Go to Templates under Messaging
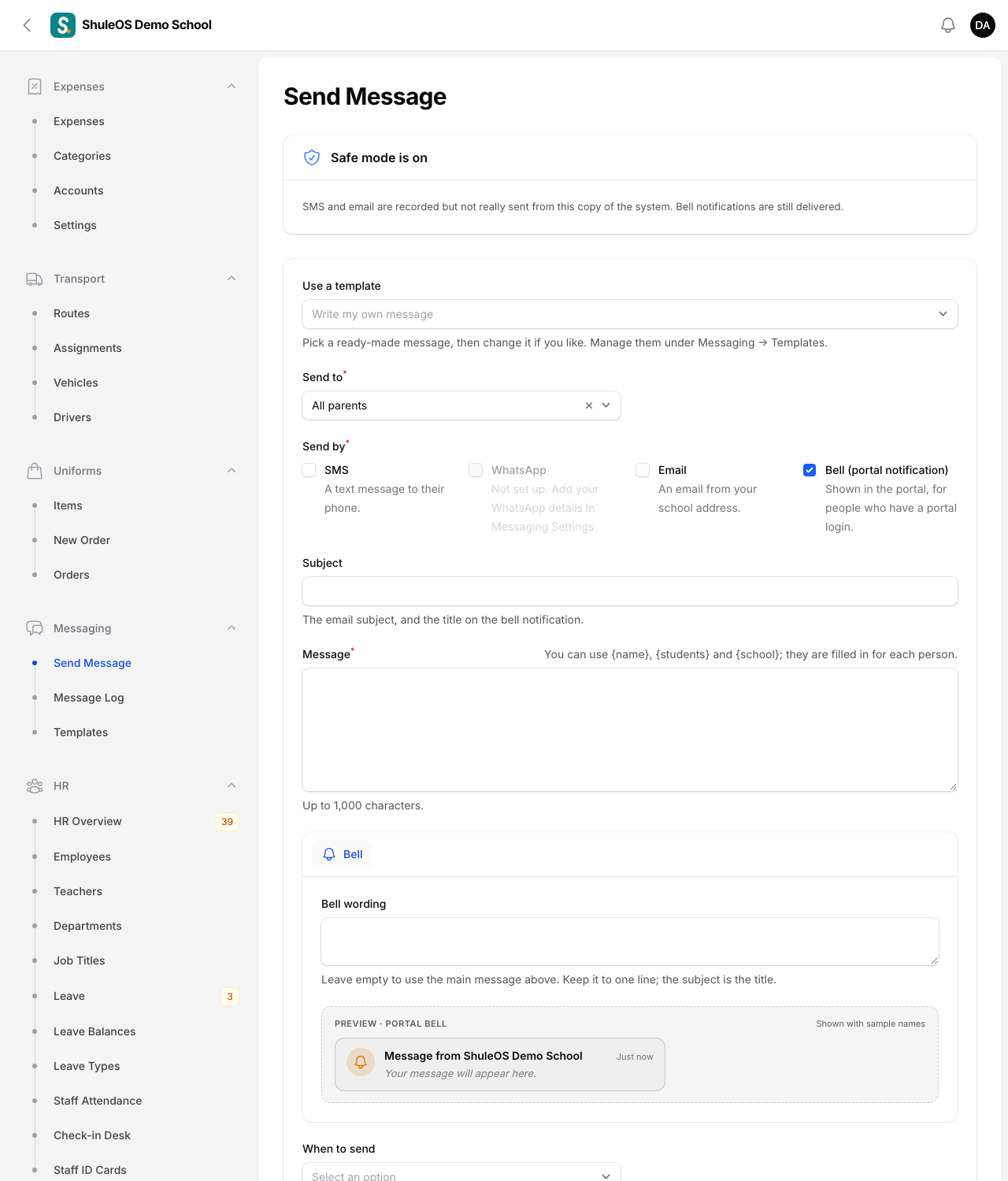Viewport: 1008px width, 1181px height. [x=80, y=732]
